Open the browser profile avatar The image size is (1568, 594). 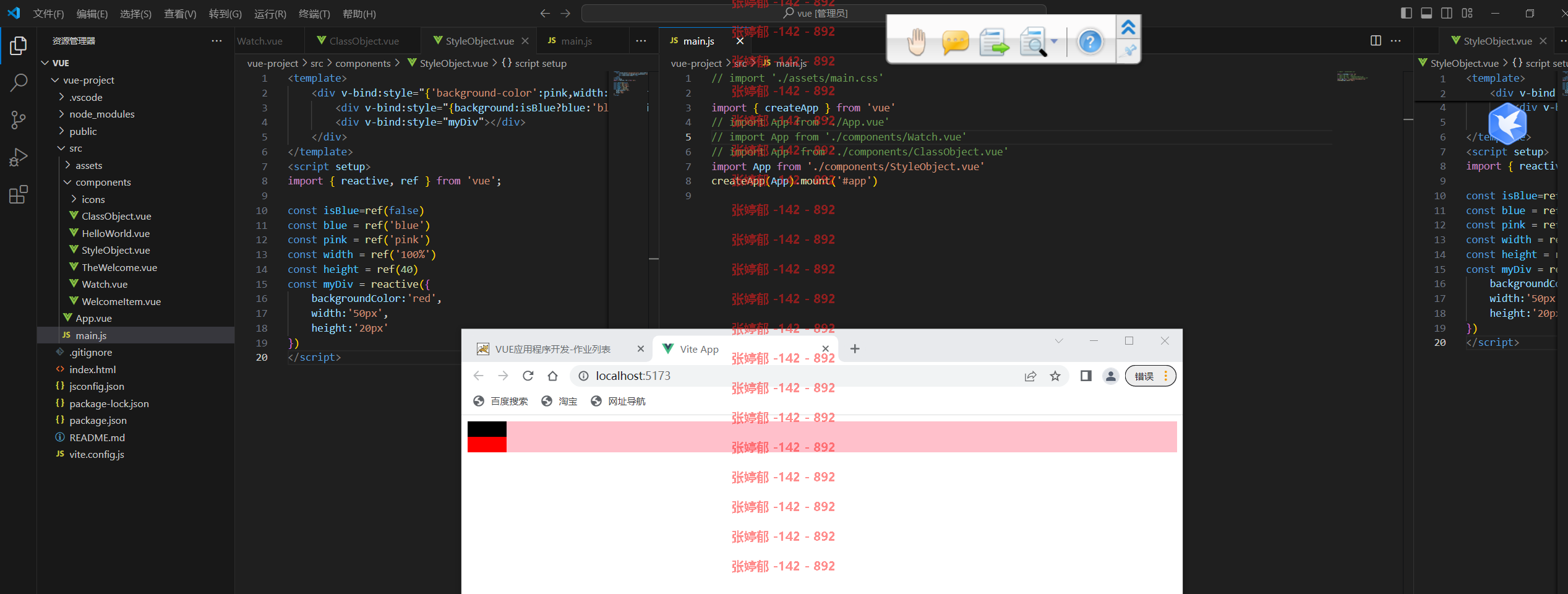pos(1111,376)
